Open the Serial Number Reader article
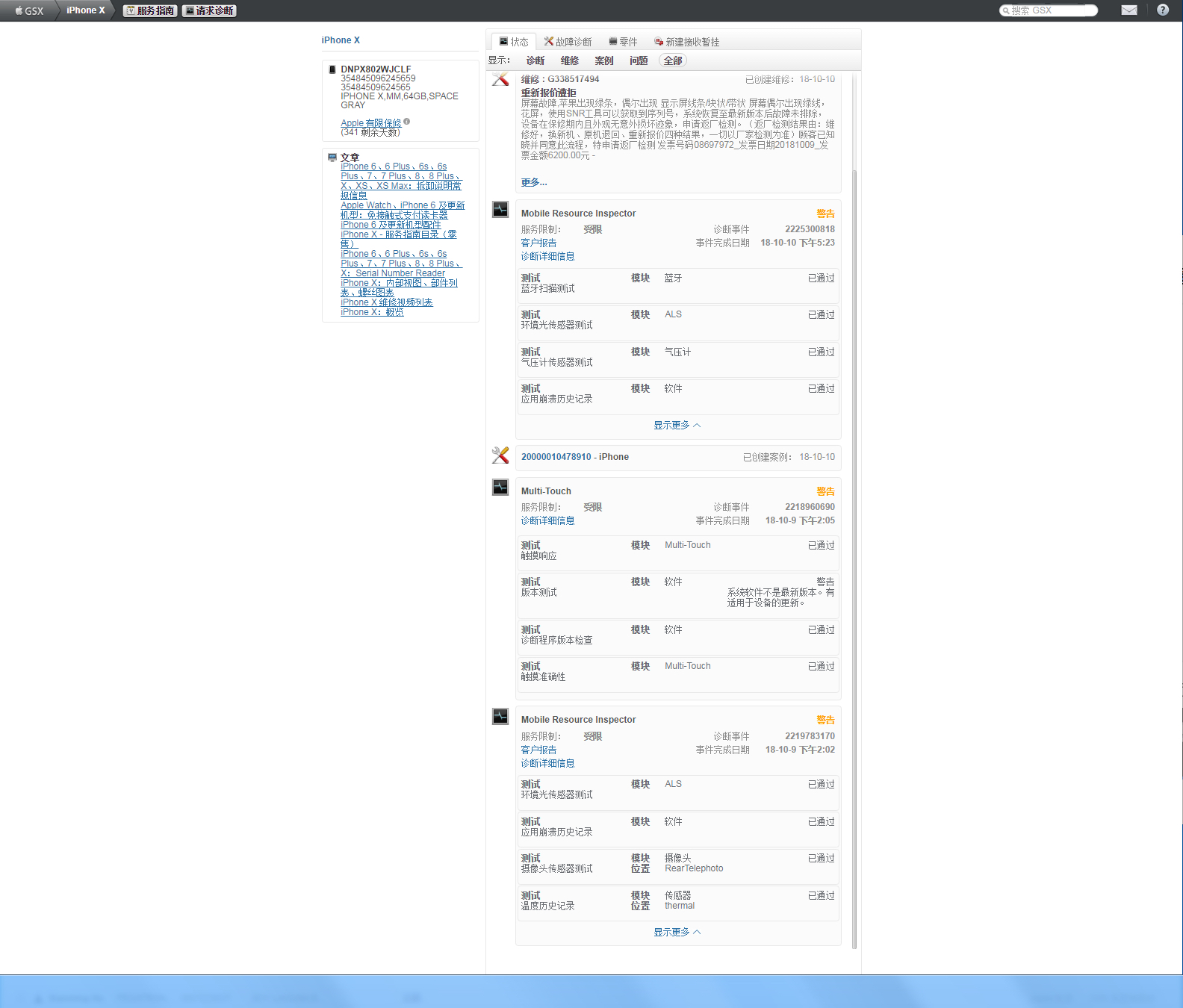This screenshot has width=1183, height=1008. [401, 264]
